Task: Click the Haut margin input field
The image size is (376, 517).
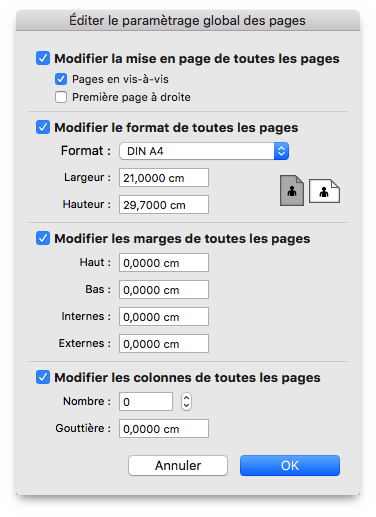Action: pos(164,263)
